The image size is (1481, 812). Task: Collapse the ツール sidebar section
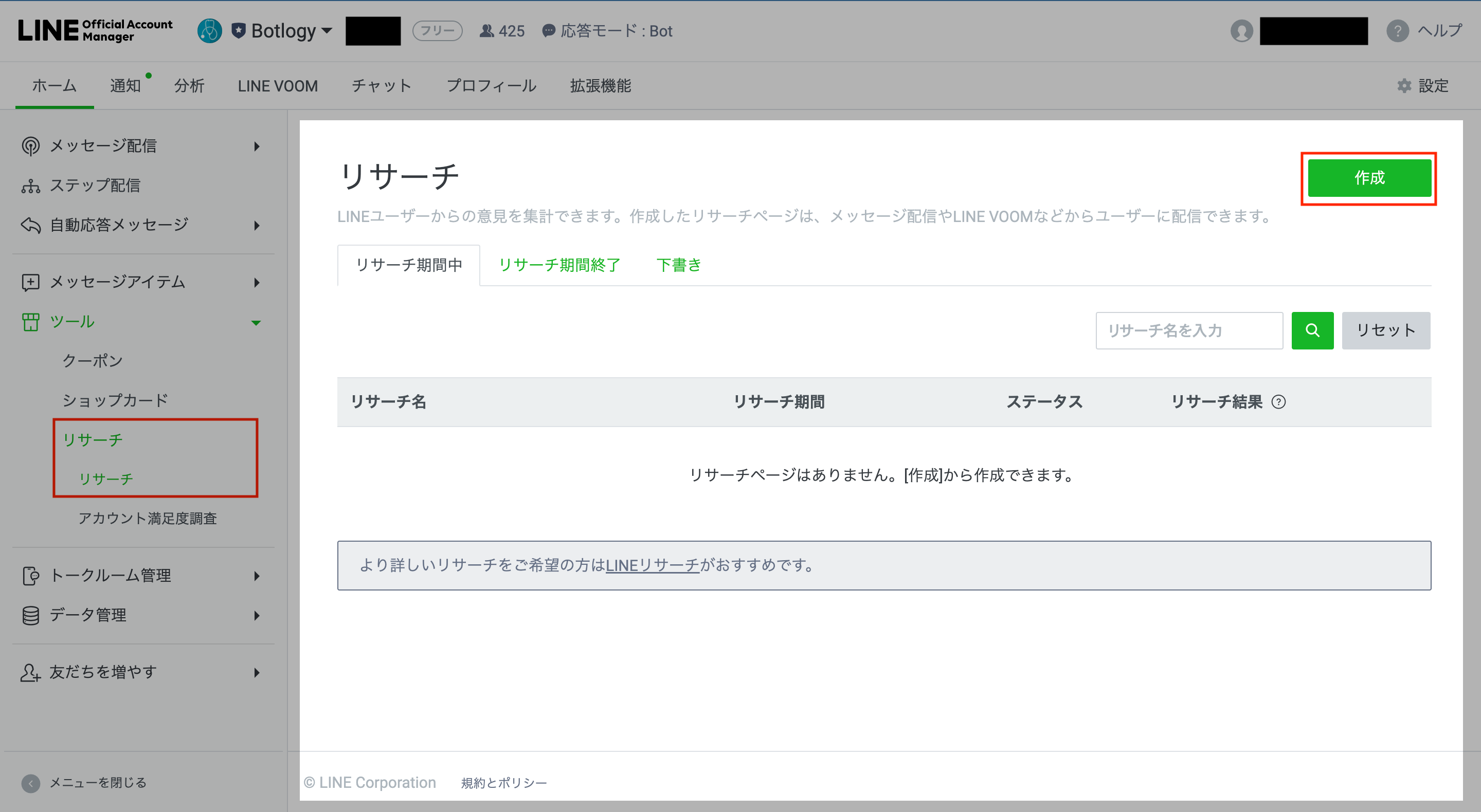pos(257,322)
